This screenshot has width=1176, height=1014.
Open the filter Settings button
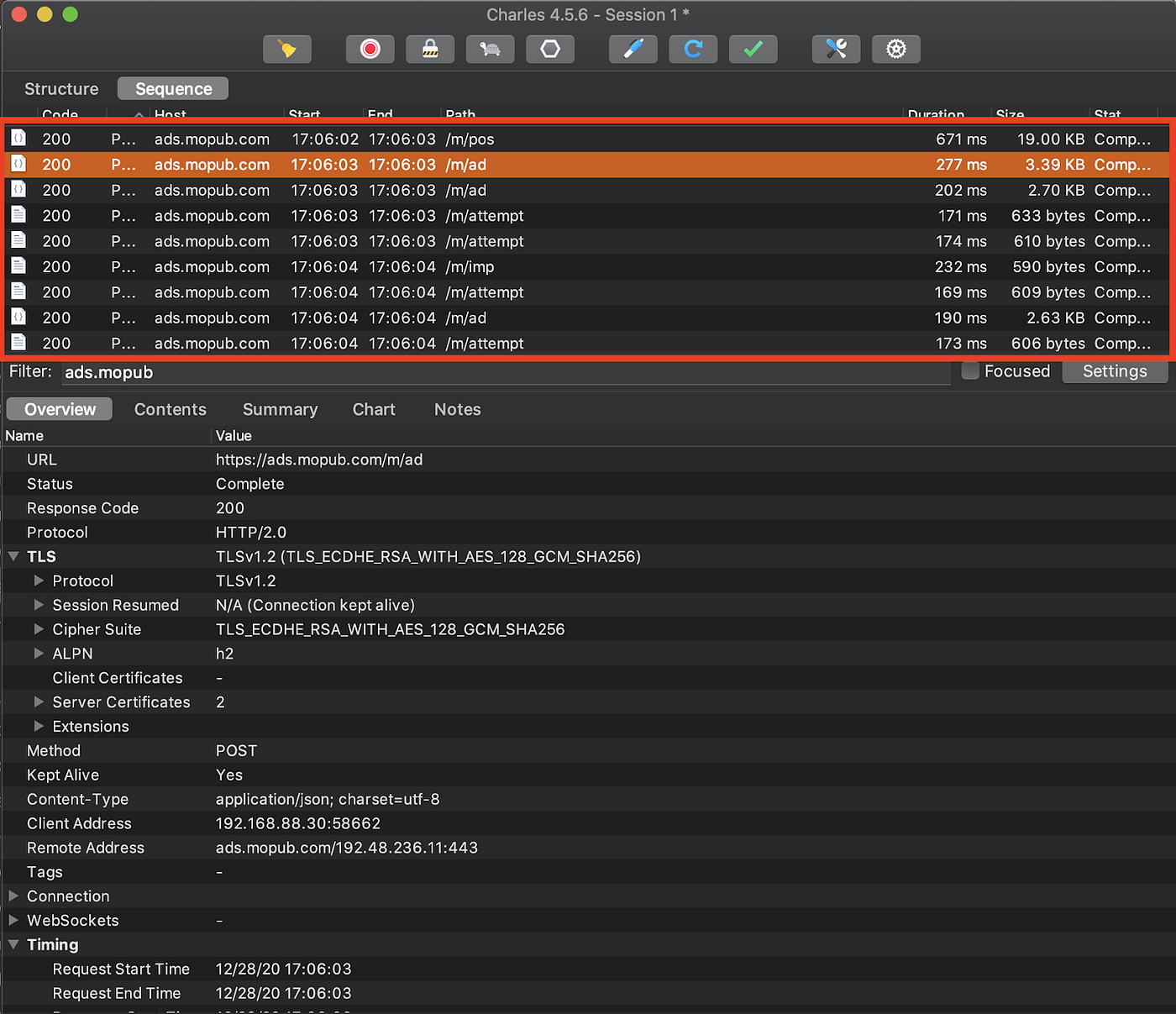click(x=1115, y=371)
